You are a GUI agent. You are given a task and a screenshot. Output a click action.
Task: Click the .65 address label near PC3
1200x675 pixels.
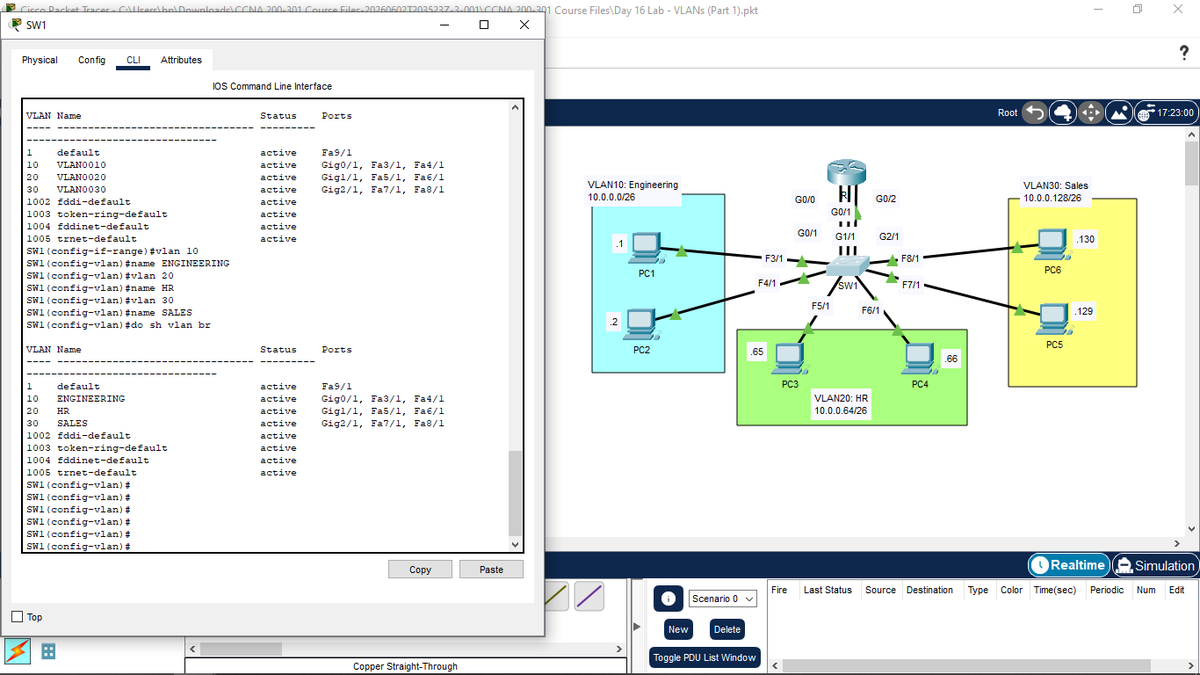[757, 352]
